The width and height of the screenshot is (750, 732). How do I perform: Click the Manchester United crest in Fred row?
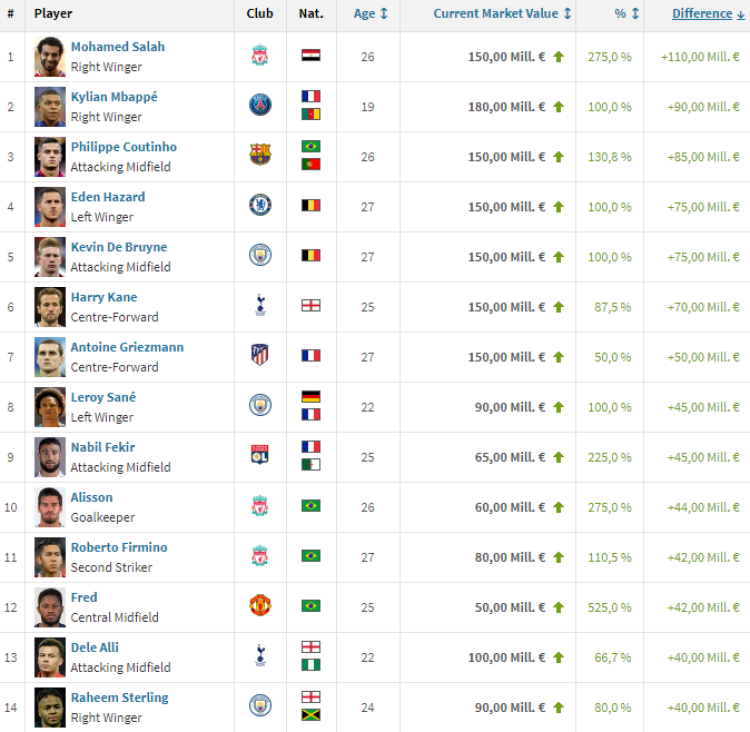260,605
